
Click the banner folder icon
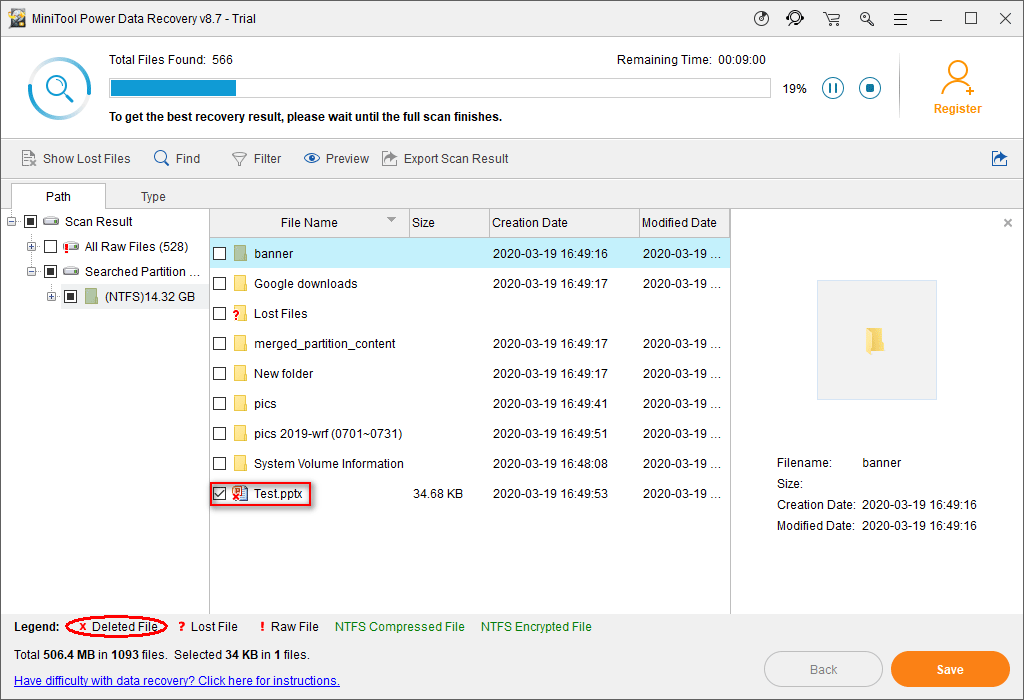point(240,253)
